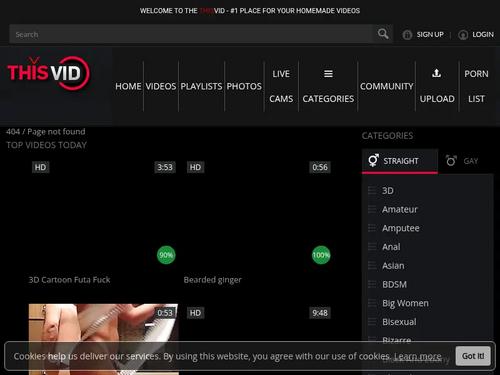Open the Community menu item
The width and height of the screenshot is (500, 375).
click(387, 86)
